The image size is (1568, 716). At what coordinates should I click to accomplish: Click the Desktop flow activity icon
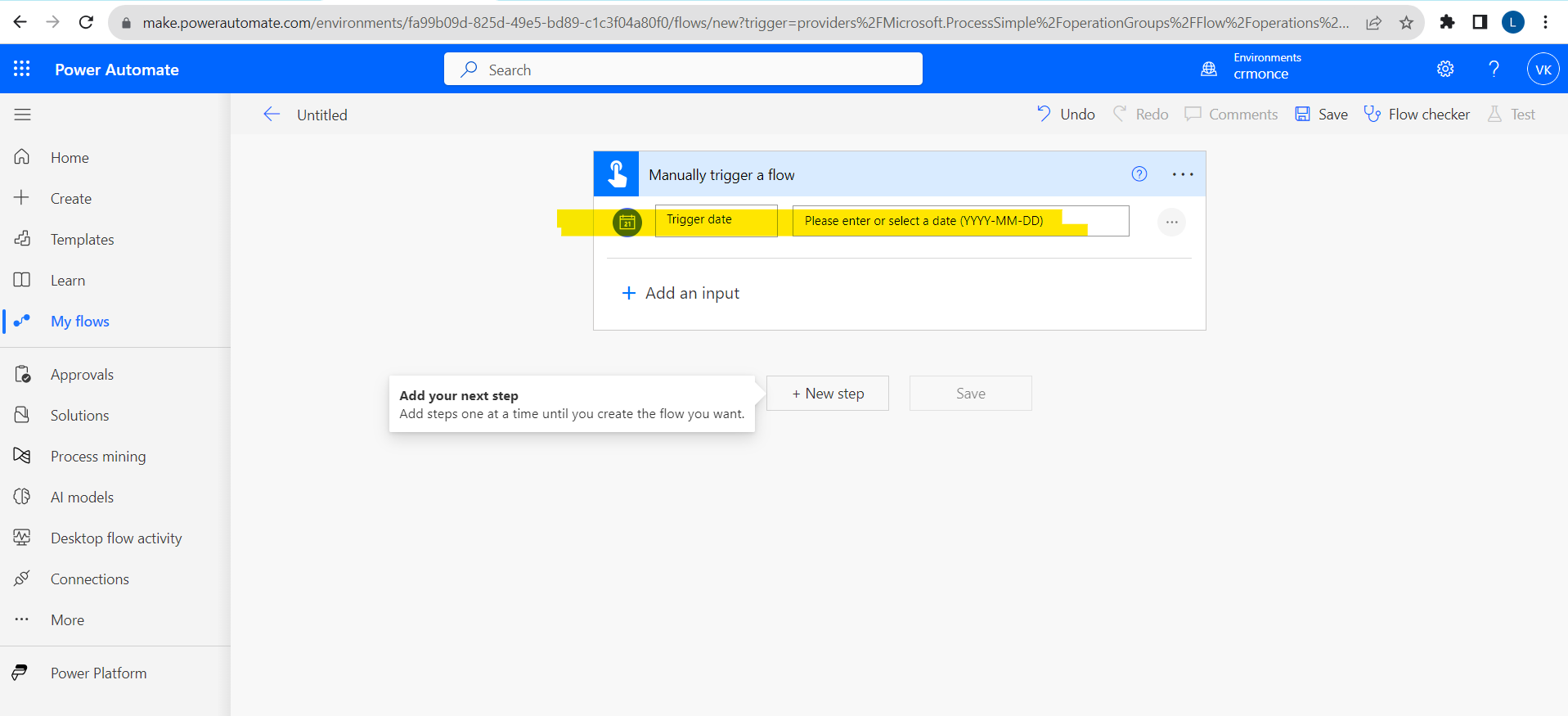[22, 537]
